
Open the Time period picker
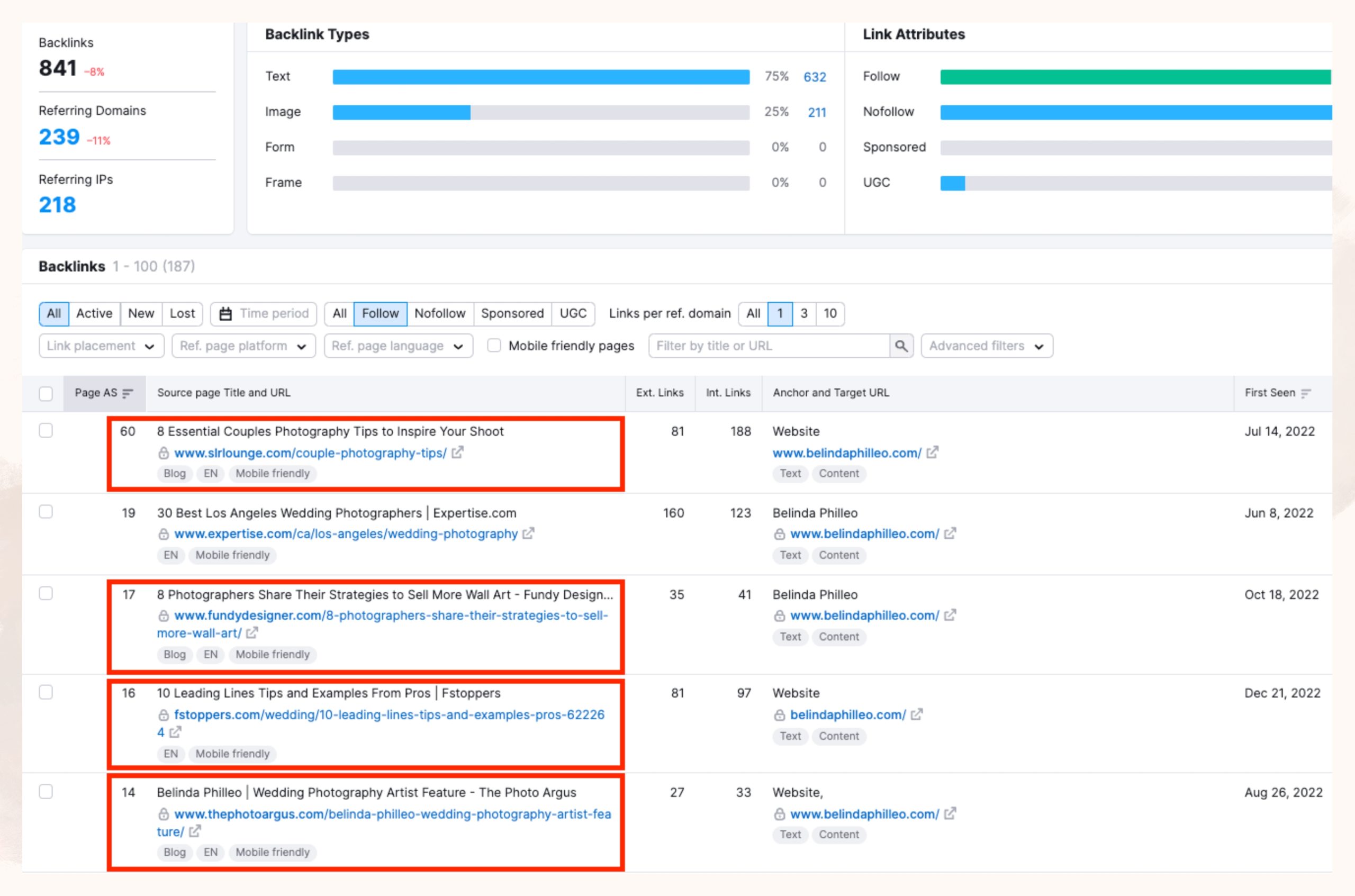(x=263, y=314)
